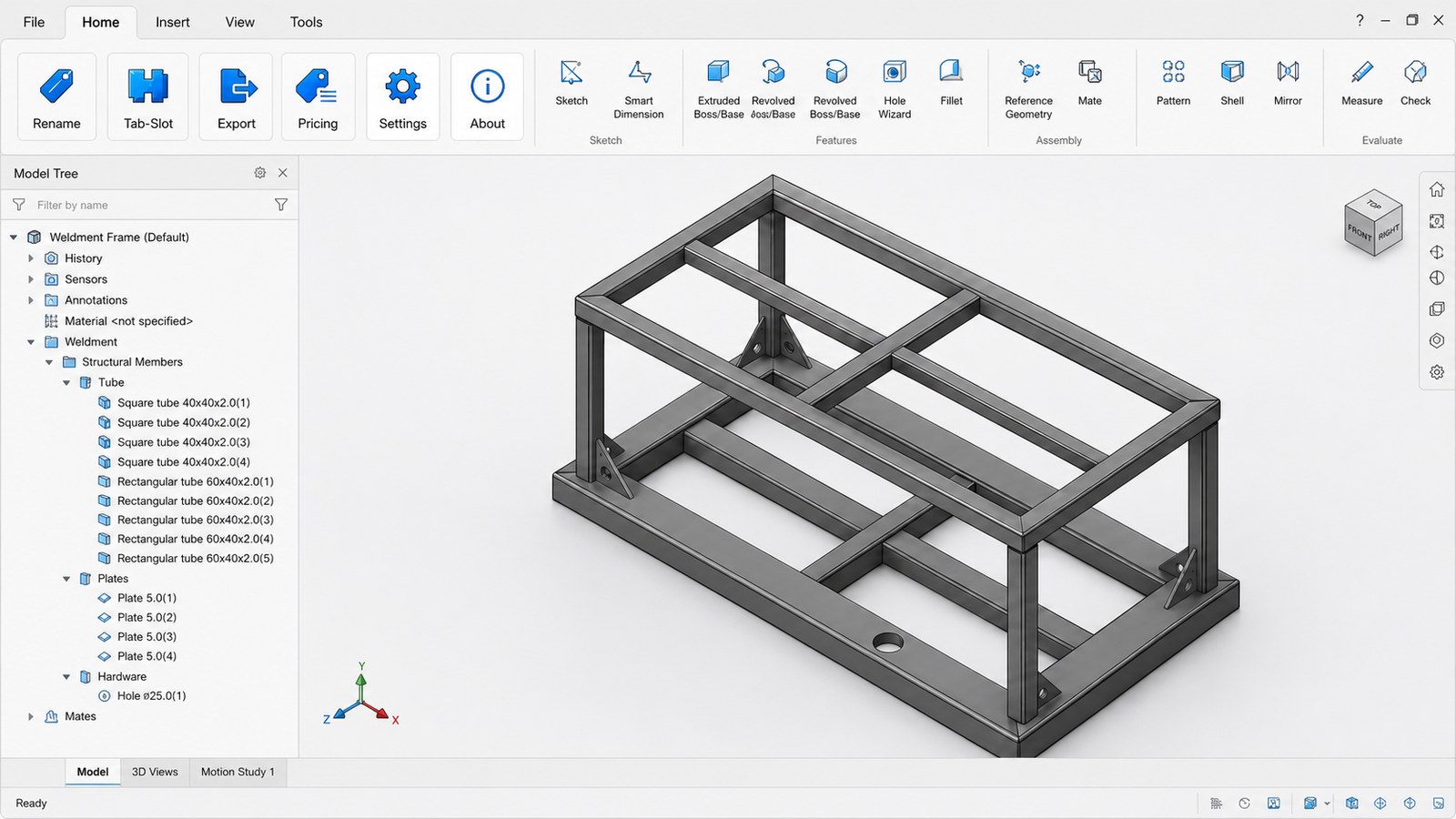This screenshot has height=819, width=1456.
Task: Apply the Fillet feature
Action: pyautogui.click(x=951, y=83)
